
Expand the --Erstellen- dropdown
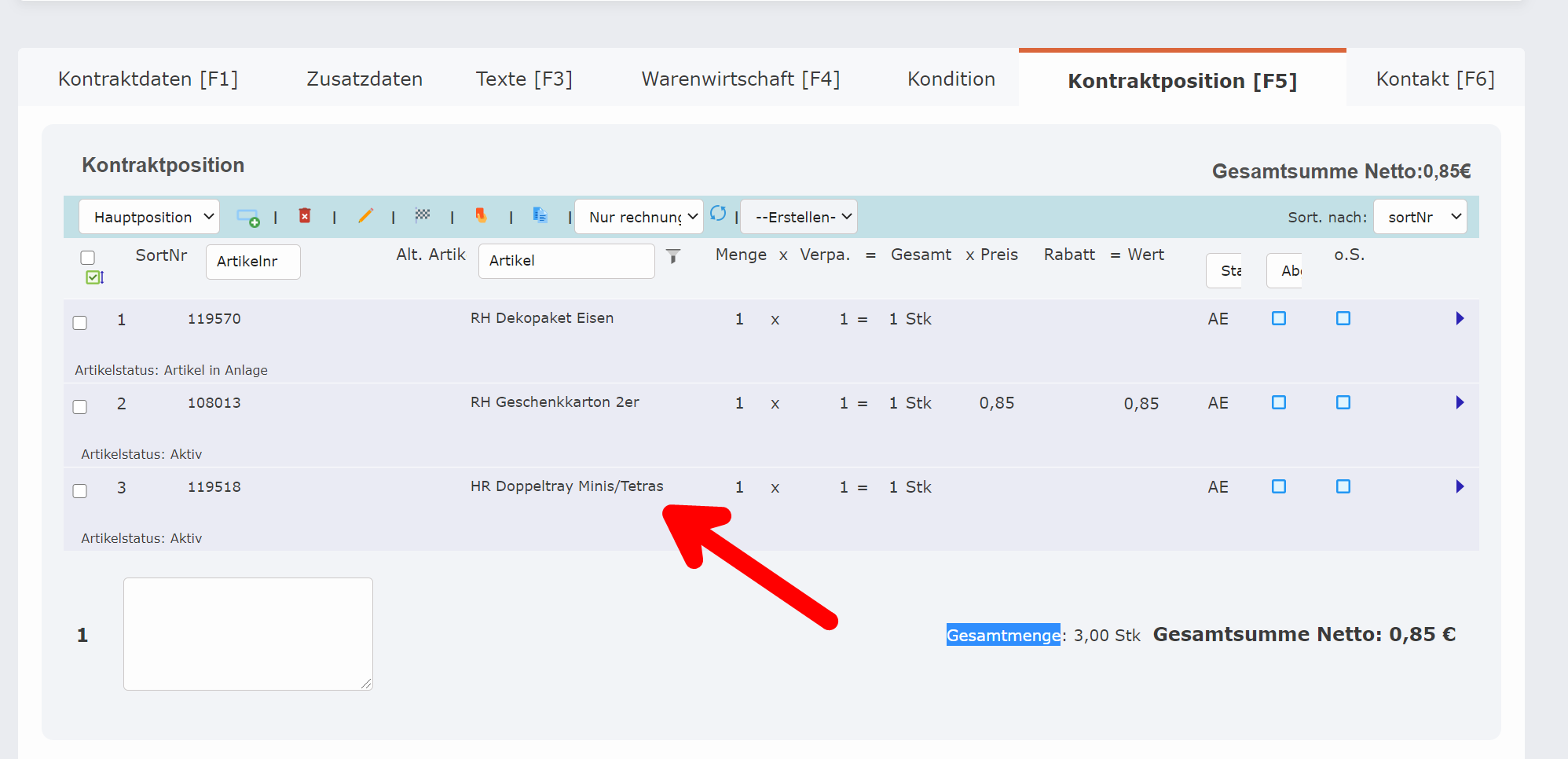(798, 216)
